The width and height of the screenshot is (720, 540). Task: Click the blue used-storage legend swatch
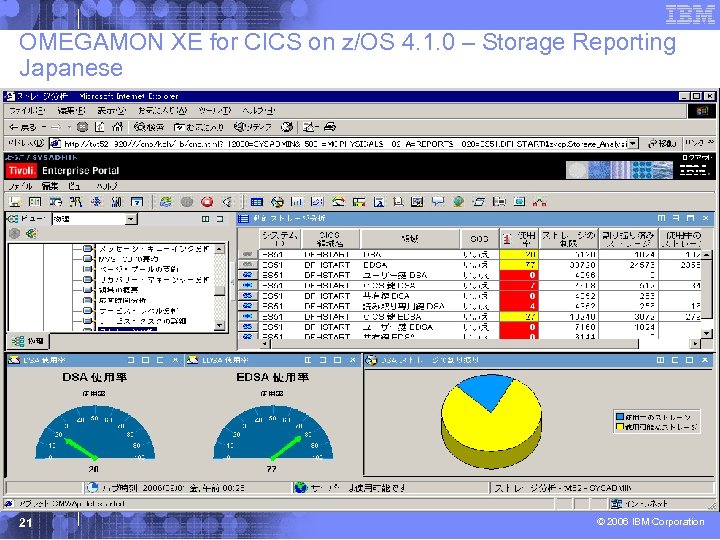620,417
